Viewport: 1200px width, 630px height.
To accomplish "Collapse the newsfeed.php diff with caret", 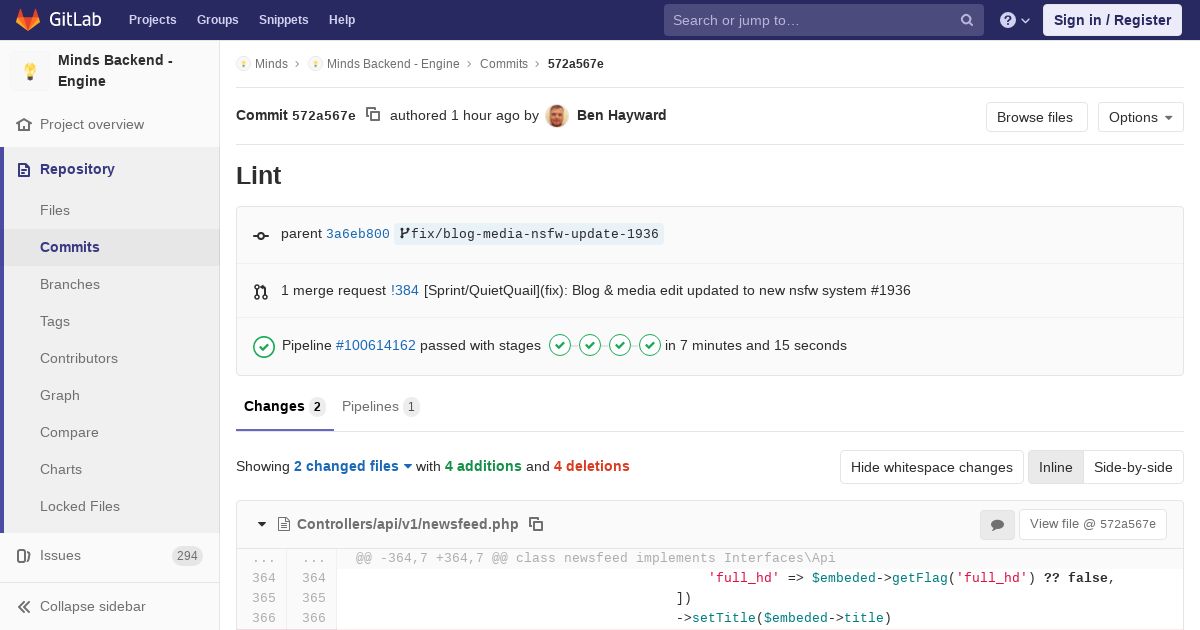I will point(262,524).
